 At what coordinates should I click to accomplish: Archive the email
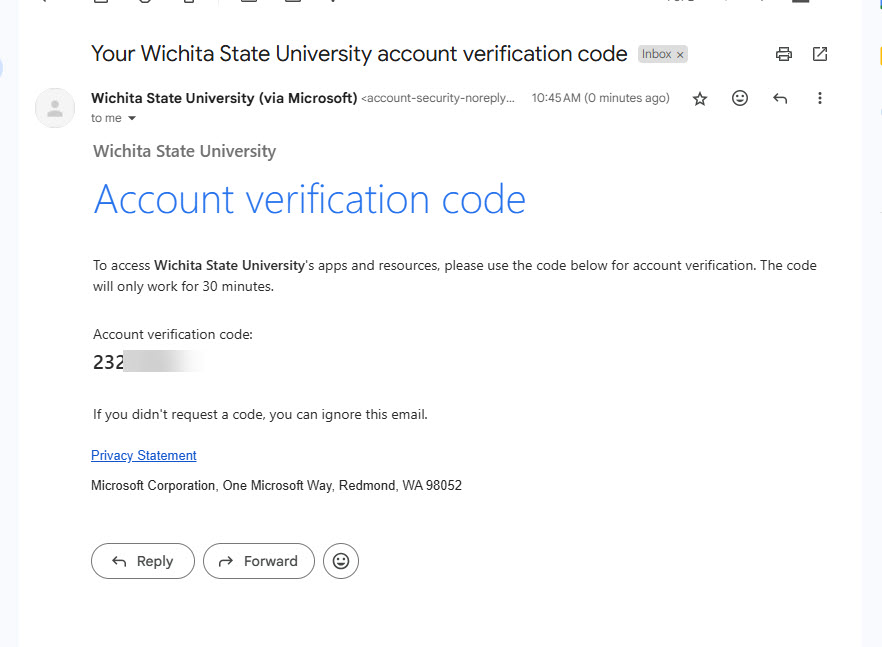(x=100, y=3)
